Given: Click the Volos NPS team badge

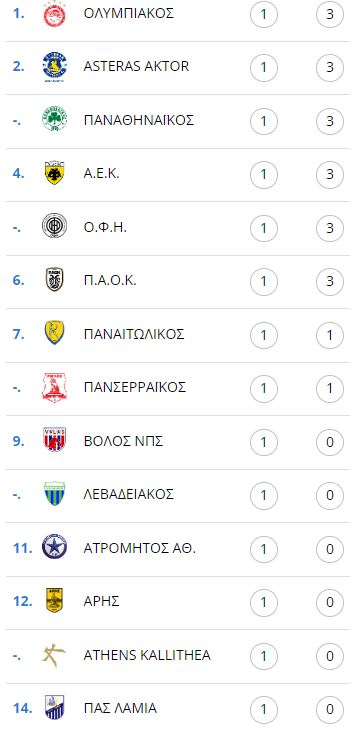Looking at the screenshot, I should click(x=54, y=440).
